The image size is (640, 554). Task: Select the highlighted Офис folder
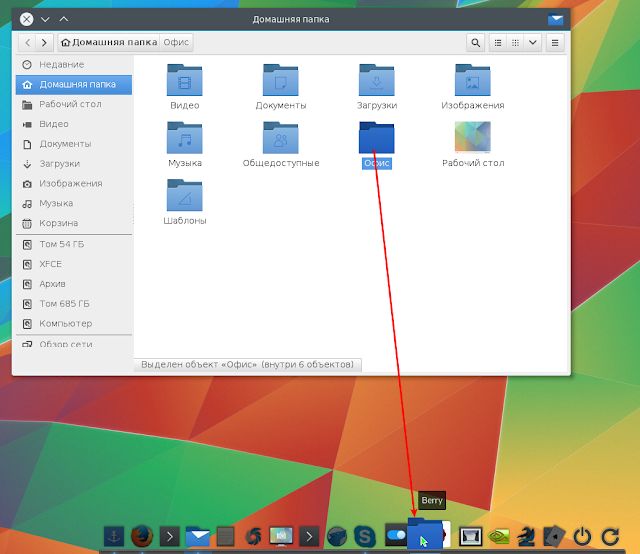click(x=377, y=145)
